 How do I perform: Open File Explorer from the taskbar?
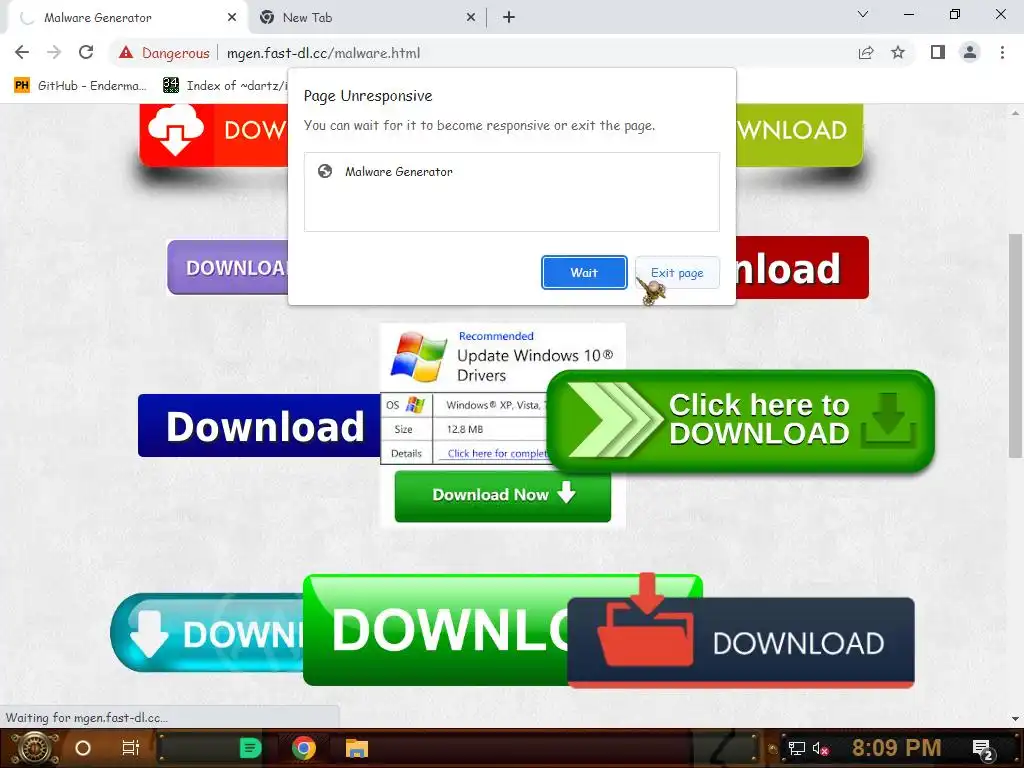coord(357,748)
